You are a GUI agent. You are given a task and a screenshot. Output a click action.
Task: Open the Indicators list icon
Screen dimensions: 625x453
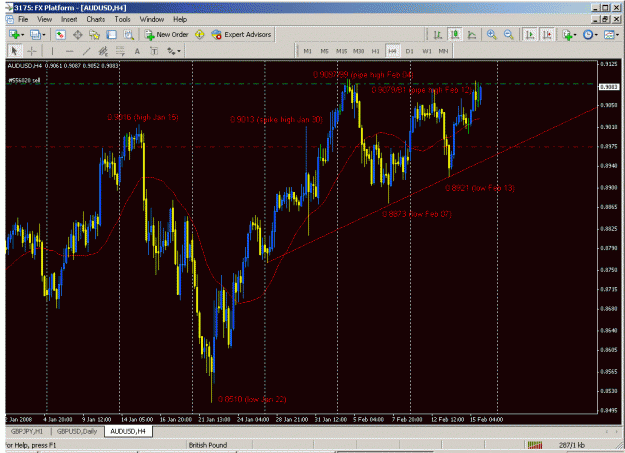[567, 35]
